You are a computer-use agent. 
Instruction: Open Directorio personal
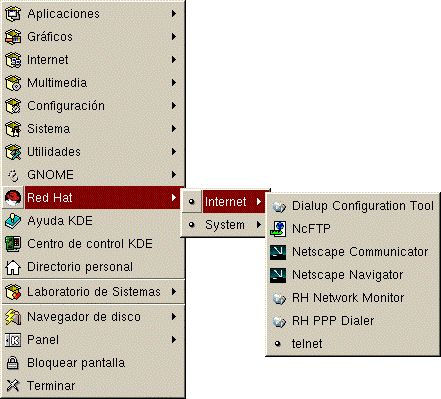click(x=93, y=267)
